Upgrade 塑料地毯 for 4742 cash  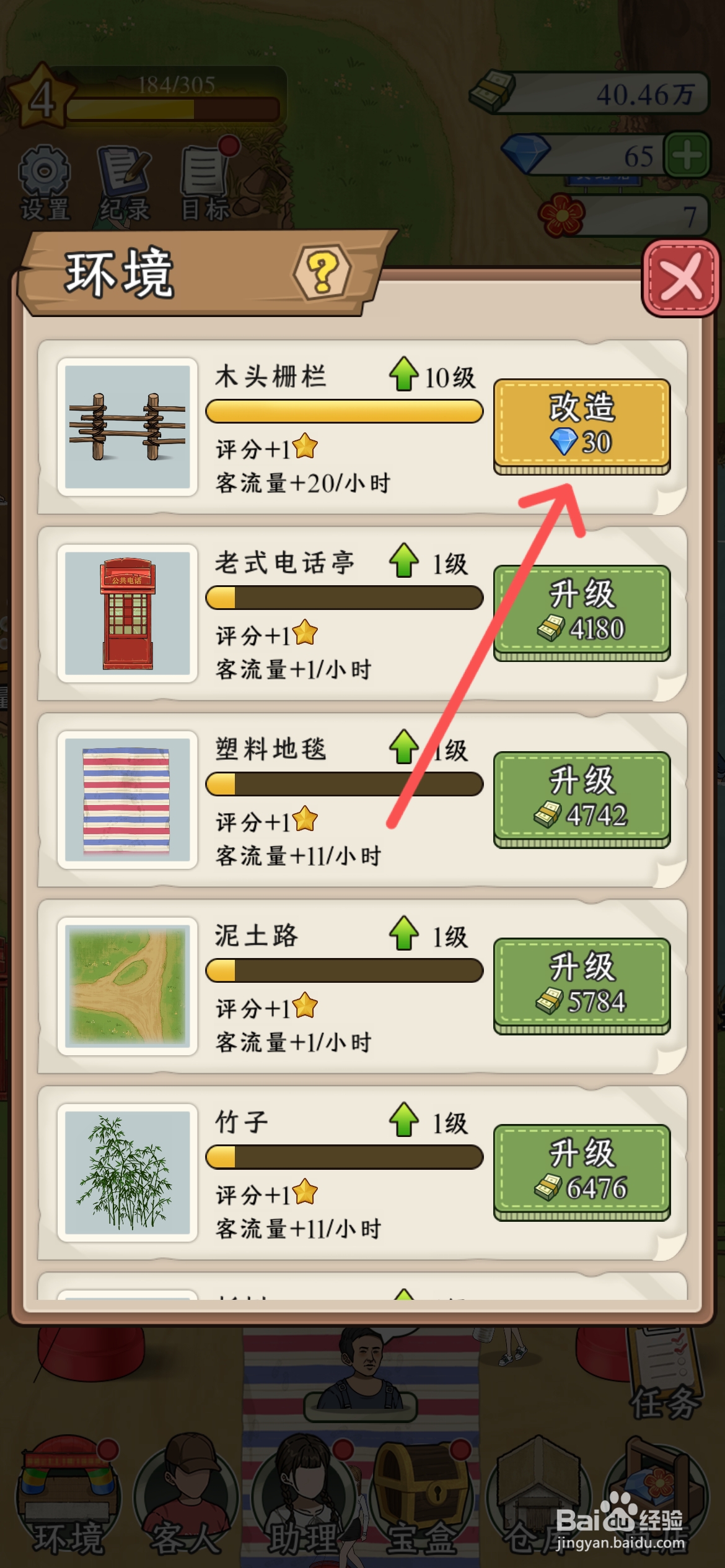point(581,799)
